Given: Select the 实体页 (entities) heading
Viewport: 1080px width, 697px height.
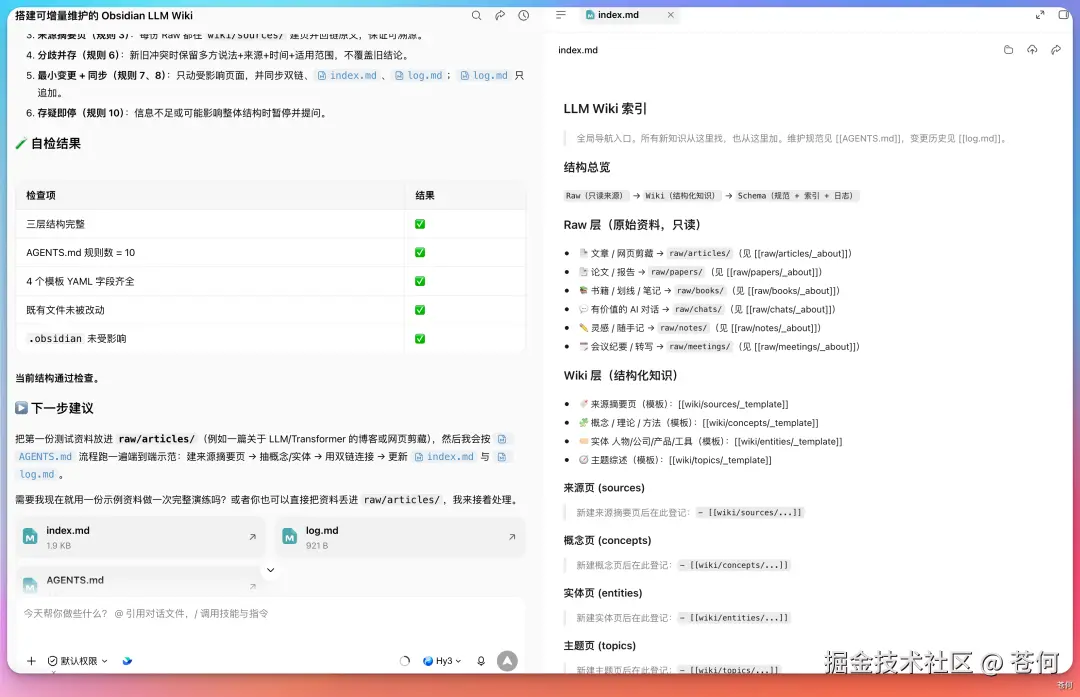Looking at the screenshot, I should [x=603, y=593].
